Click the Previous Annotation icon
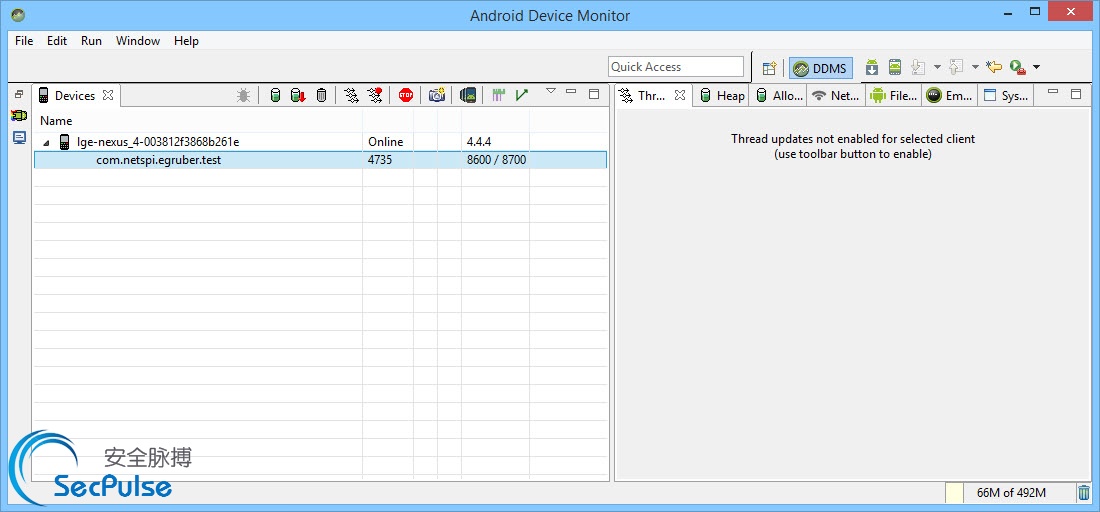 coord(955,67)
